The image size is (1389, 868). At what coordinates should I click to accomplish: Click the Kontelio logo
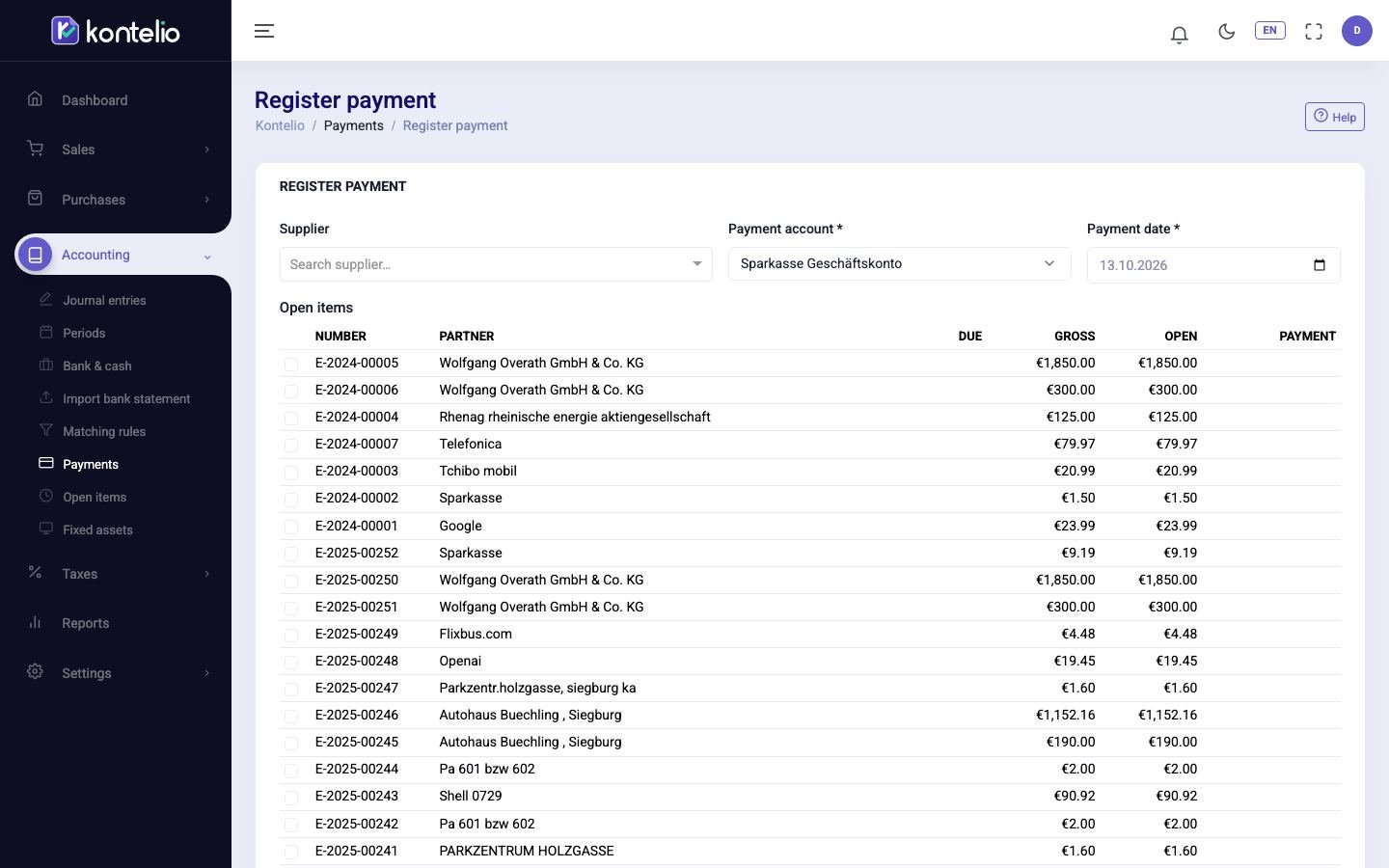coord(116,31)
